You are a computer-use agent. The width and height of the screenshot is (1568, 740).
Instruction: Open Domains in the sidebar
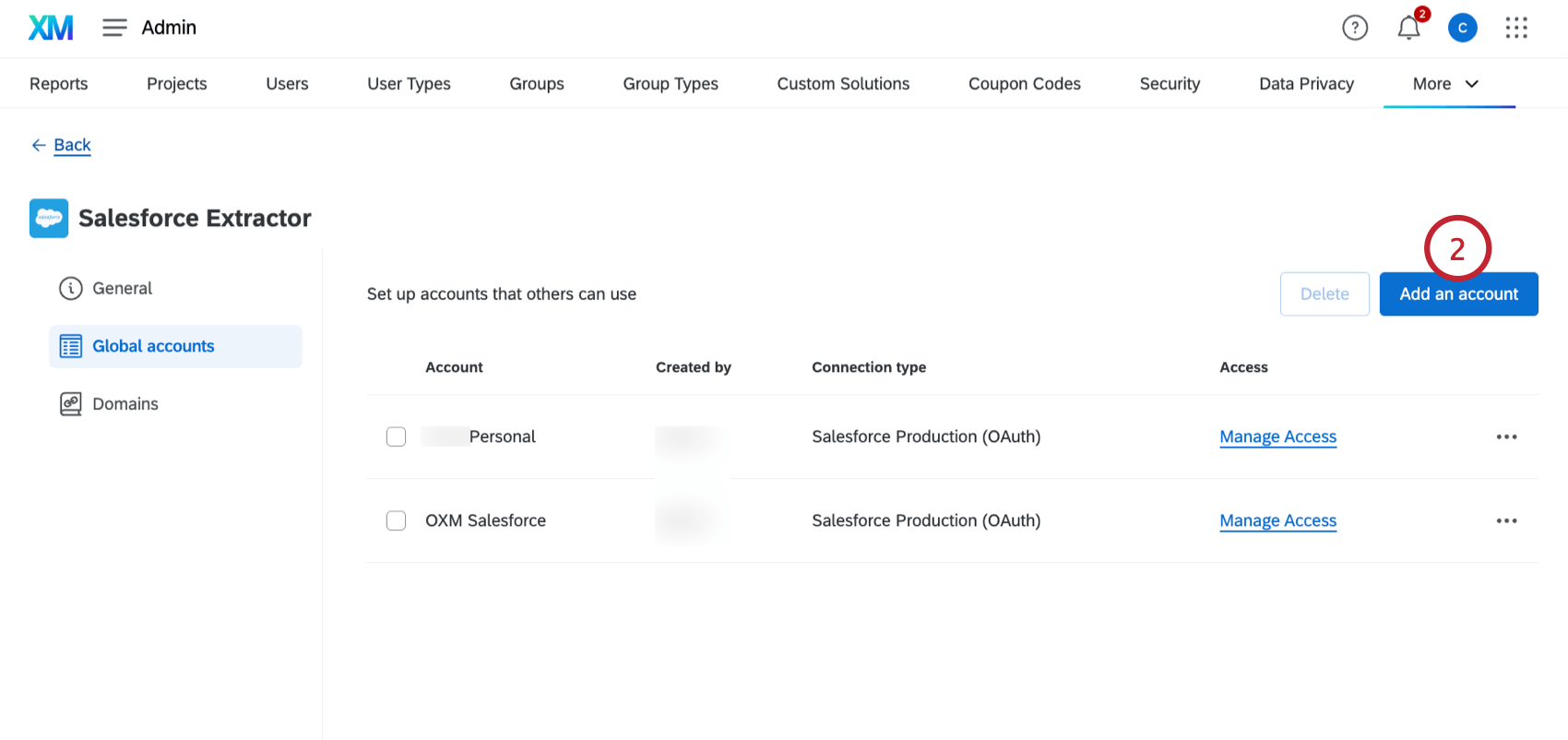coord(125,404)
